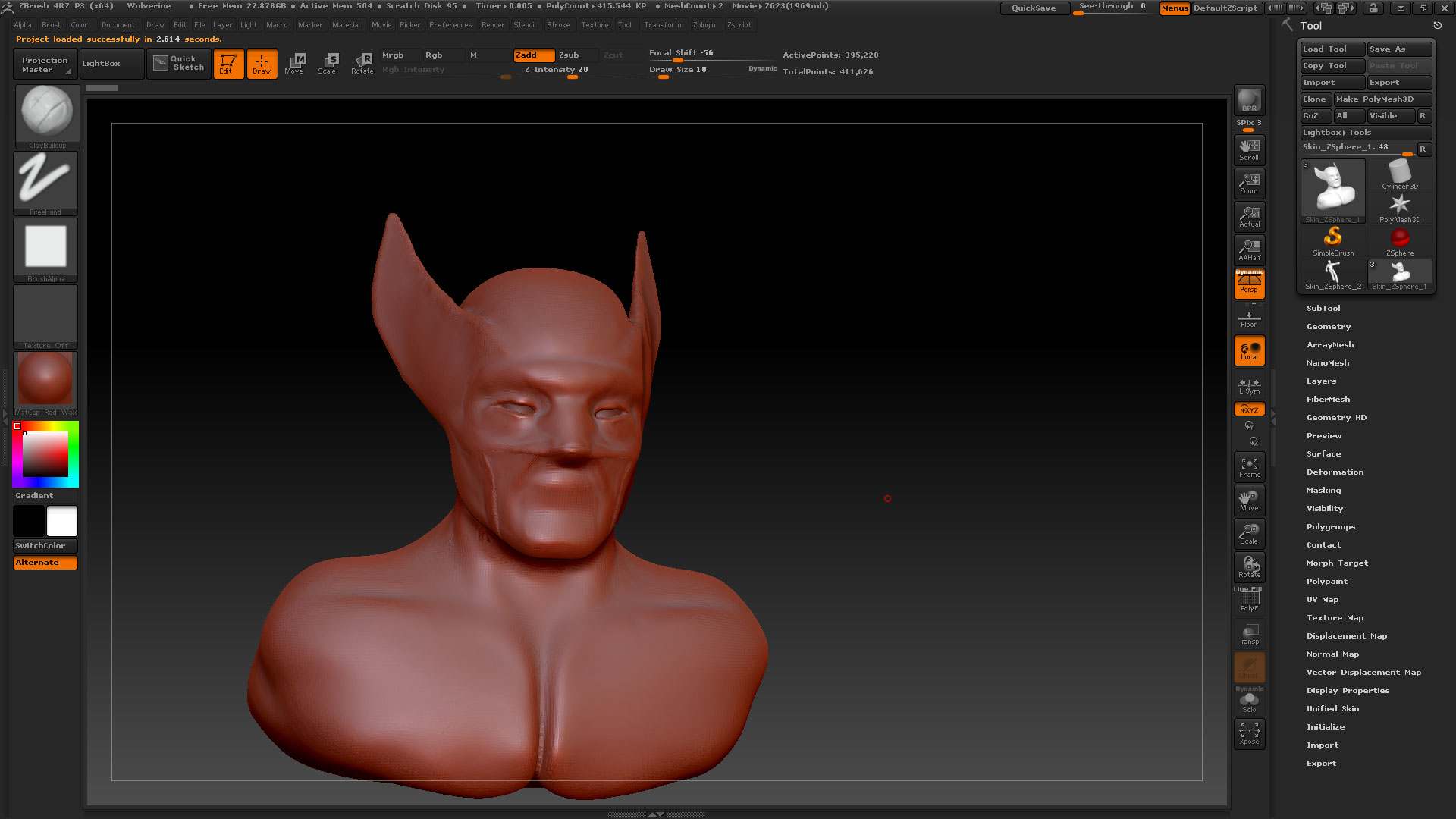Open the BrushAlpha selector
This screenshot has height=819, width=1456.
coord(46,249)
